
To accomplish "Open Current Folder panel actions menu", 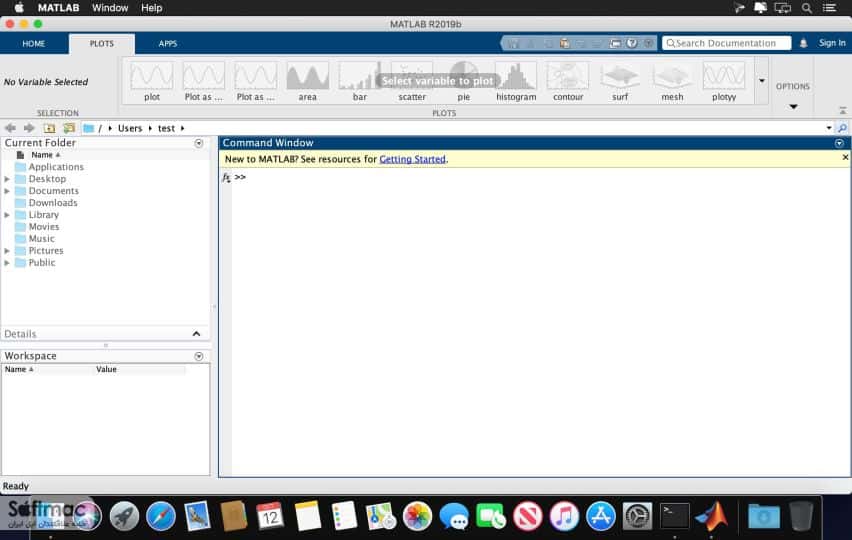I will click(x=199, y=143).
